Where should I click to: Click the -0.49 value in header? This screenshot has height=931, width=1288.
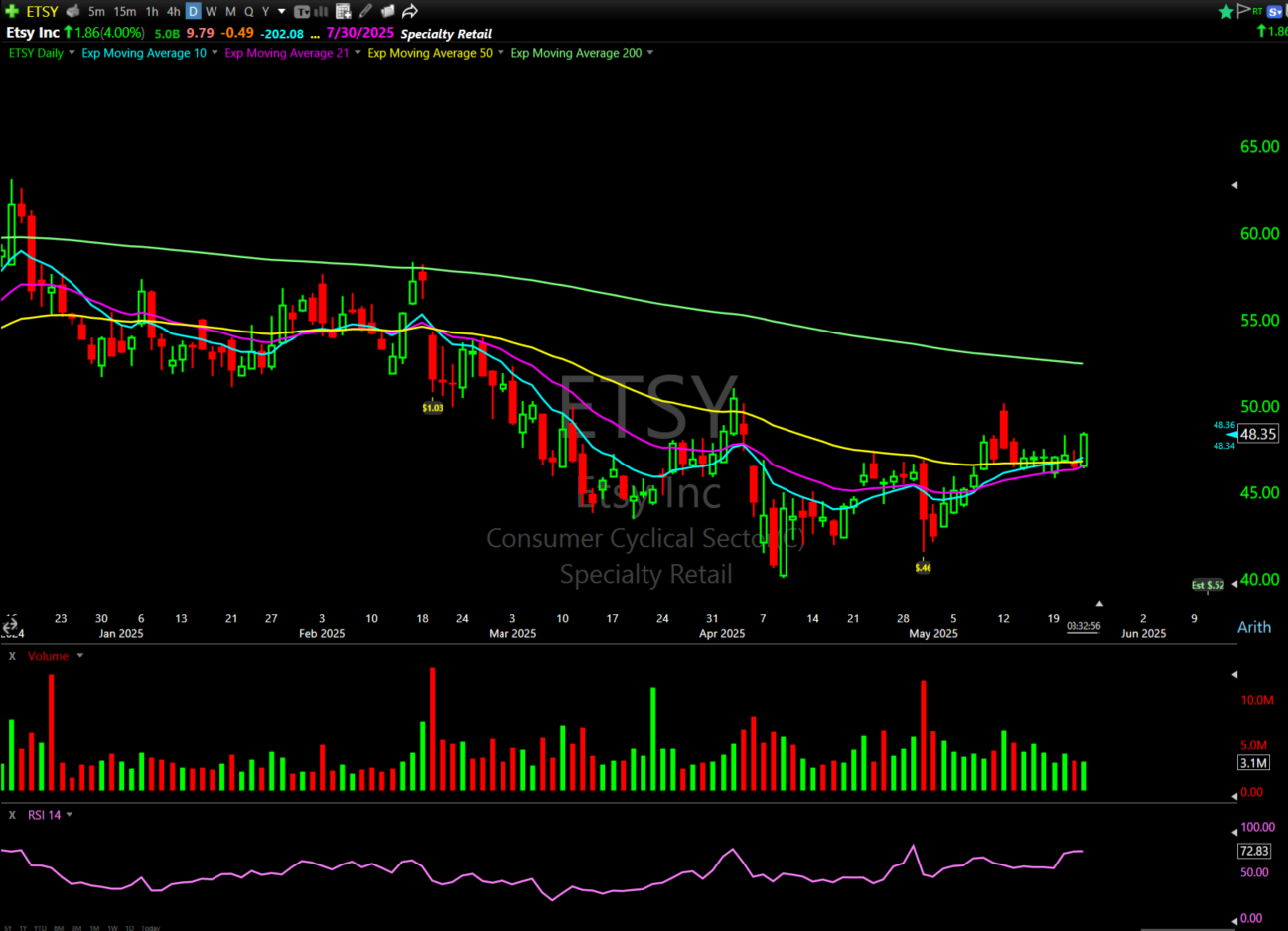[237, 33]
